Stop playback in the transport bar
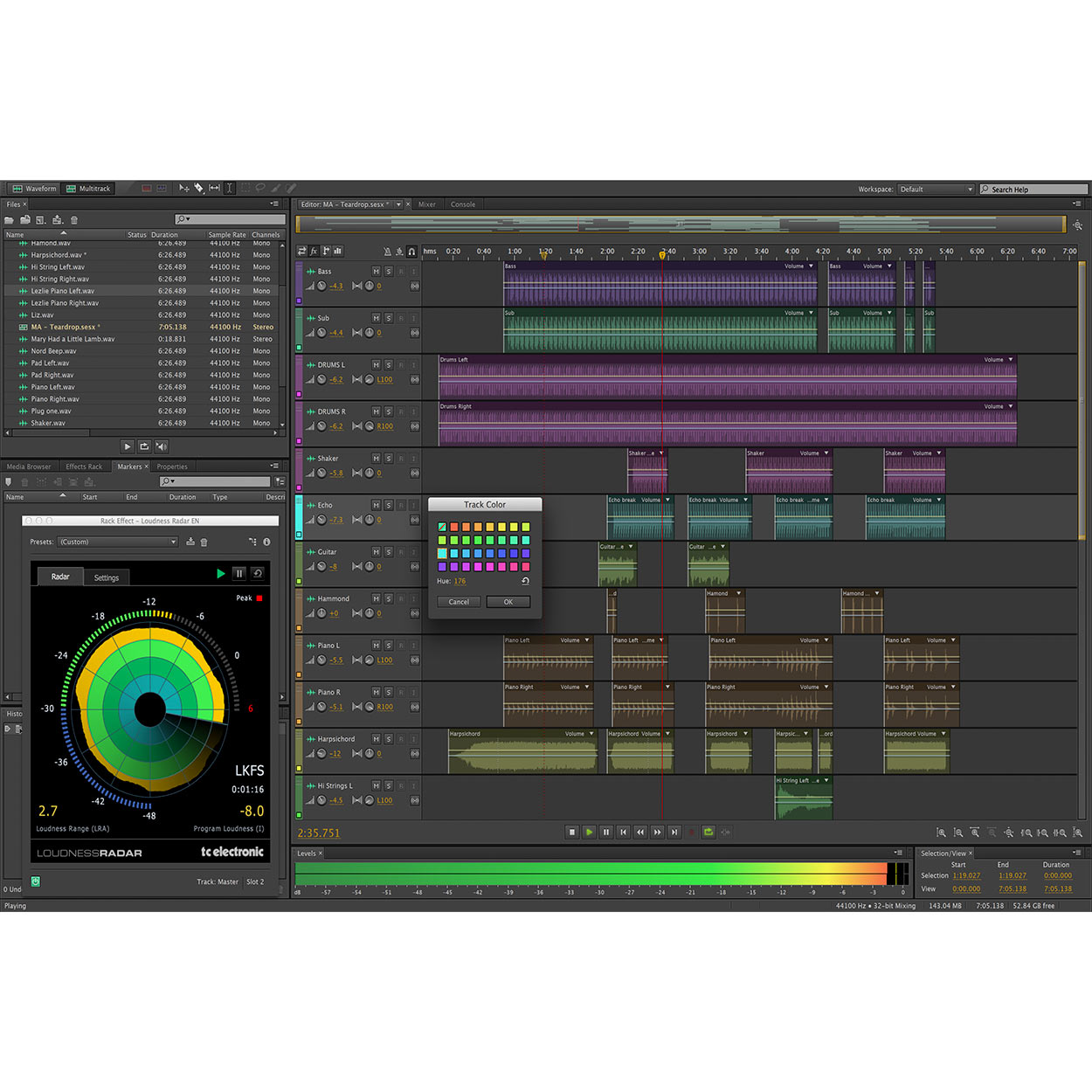The height and width of the screenshot is (1092, 1092). tap(572, 833)
